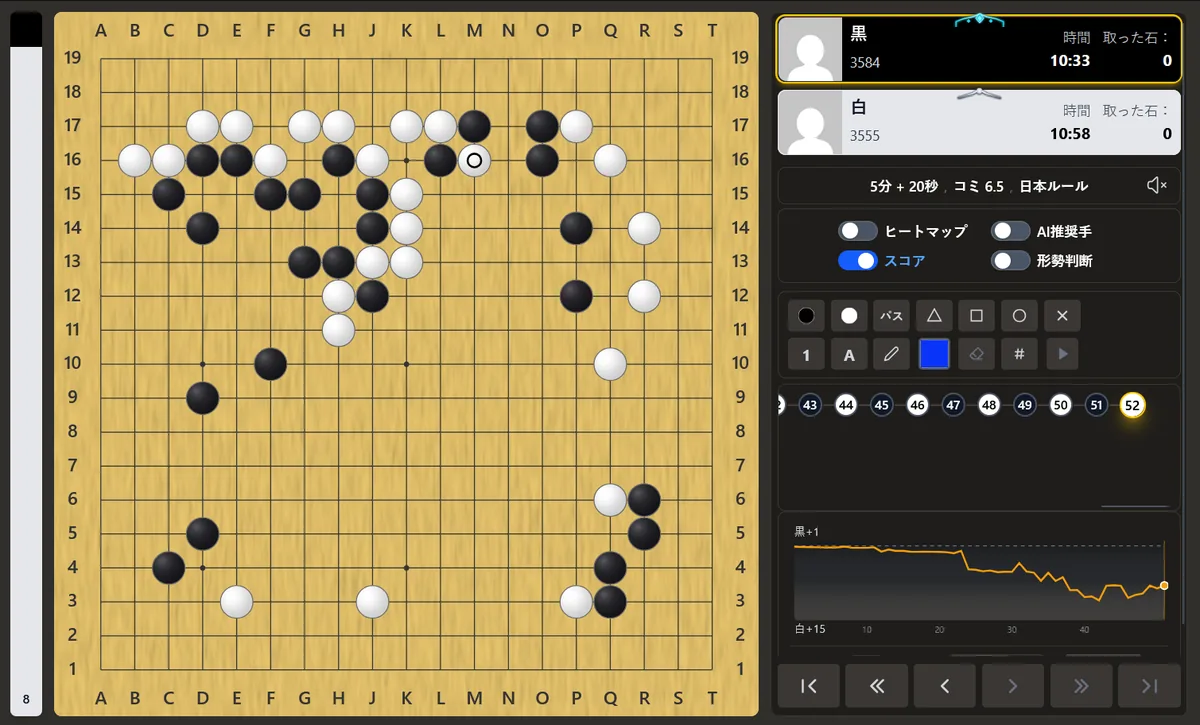Click the black player's avatar
Viewport: 1200px width, 725px height.
810,49
